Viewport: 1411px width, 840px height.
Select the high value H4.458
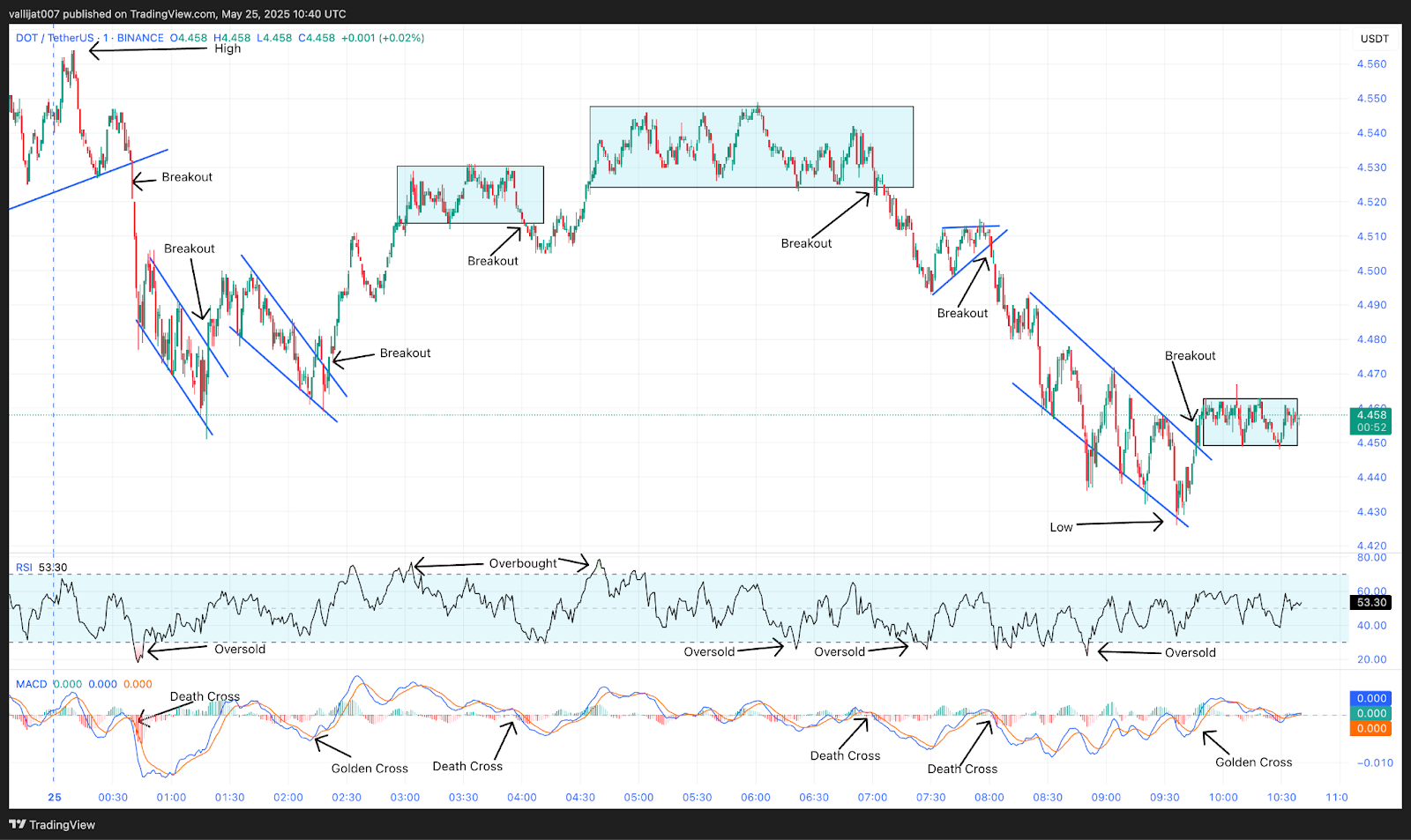click(x=232, y=38)
